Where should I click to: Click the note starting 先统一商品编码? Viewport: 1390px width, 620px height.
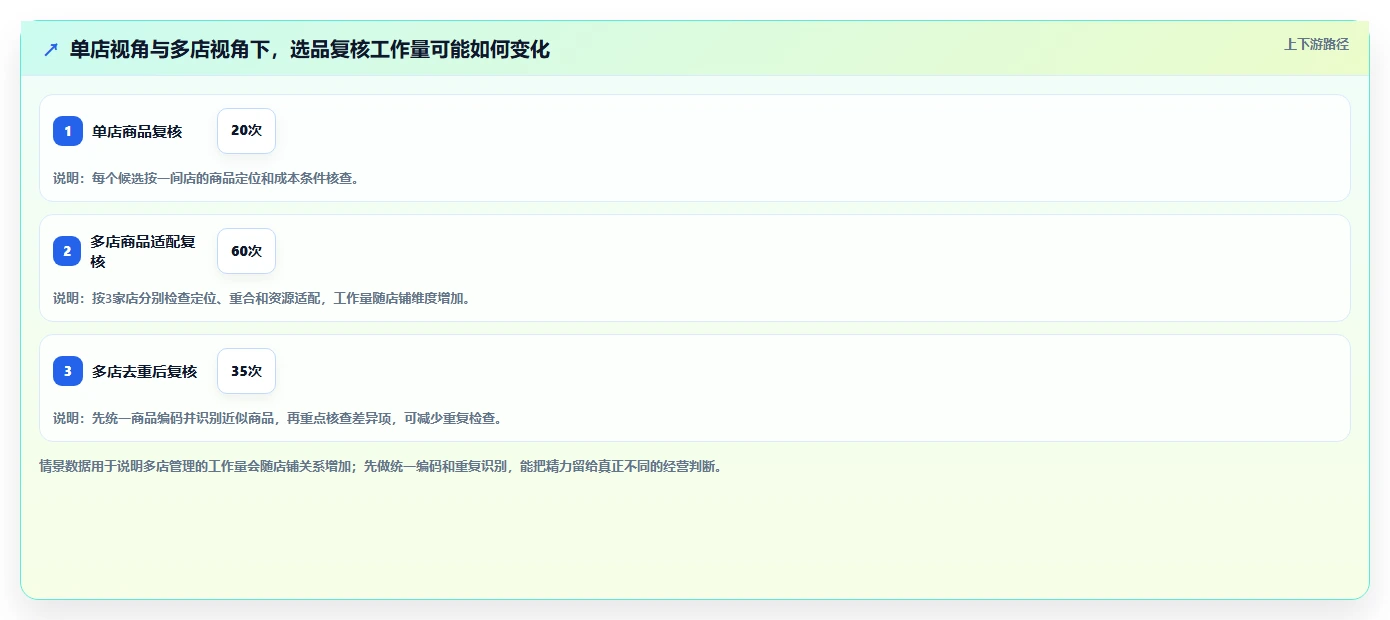tap(279, 418)
